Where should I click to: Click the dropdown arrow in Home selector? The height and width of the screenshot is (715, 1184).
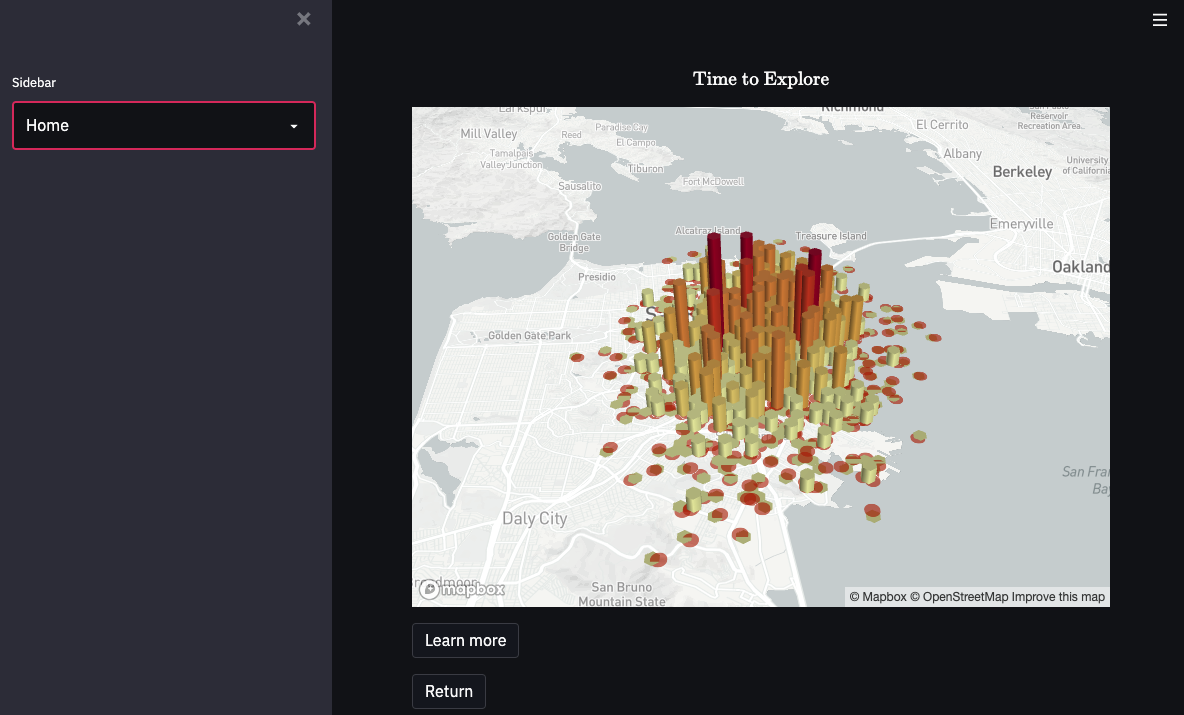(294, 126)
